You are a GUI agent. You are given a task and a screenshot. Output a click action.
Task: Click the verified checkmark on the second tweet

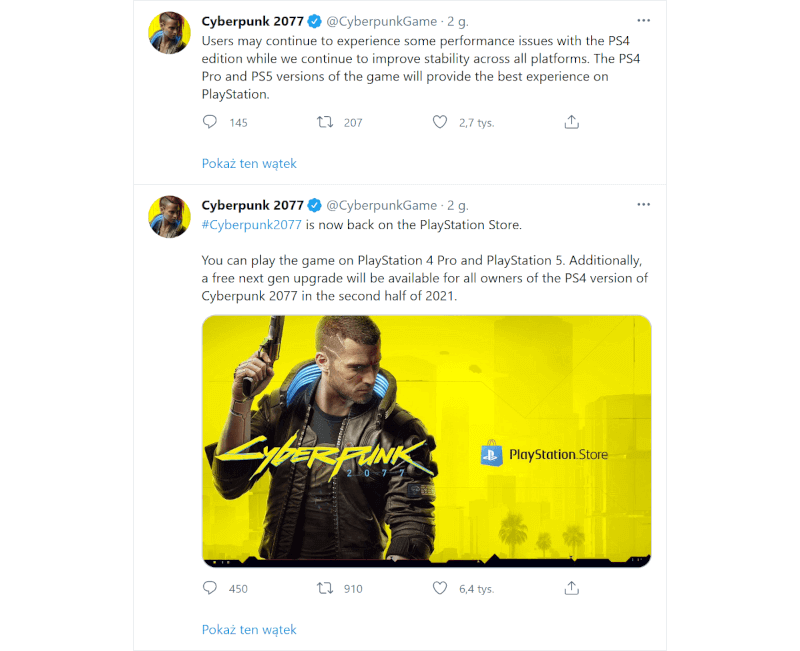coord(314,205)
